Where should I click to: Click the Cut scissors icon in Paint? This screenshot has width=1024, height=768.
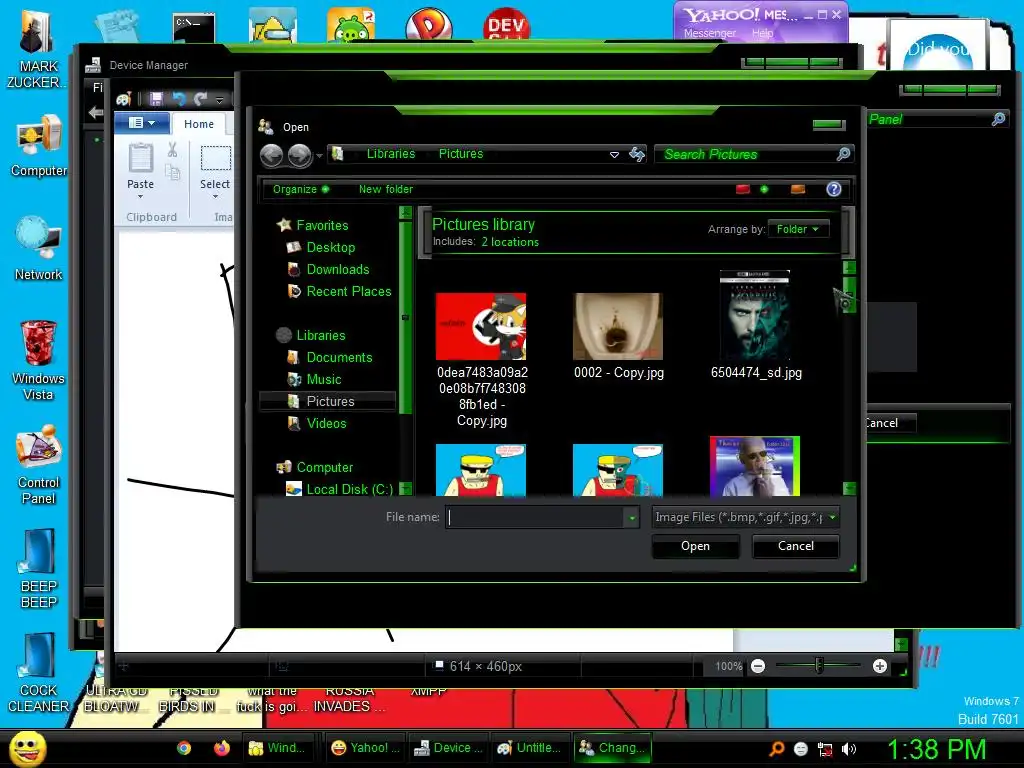172,150
